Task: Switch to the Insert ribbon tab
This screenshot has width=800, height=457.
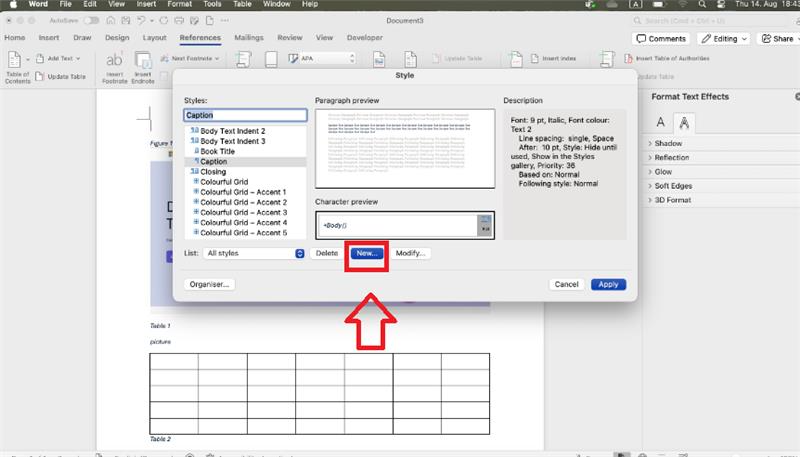Action: pos(48,38)
